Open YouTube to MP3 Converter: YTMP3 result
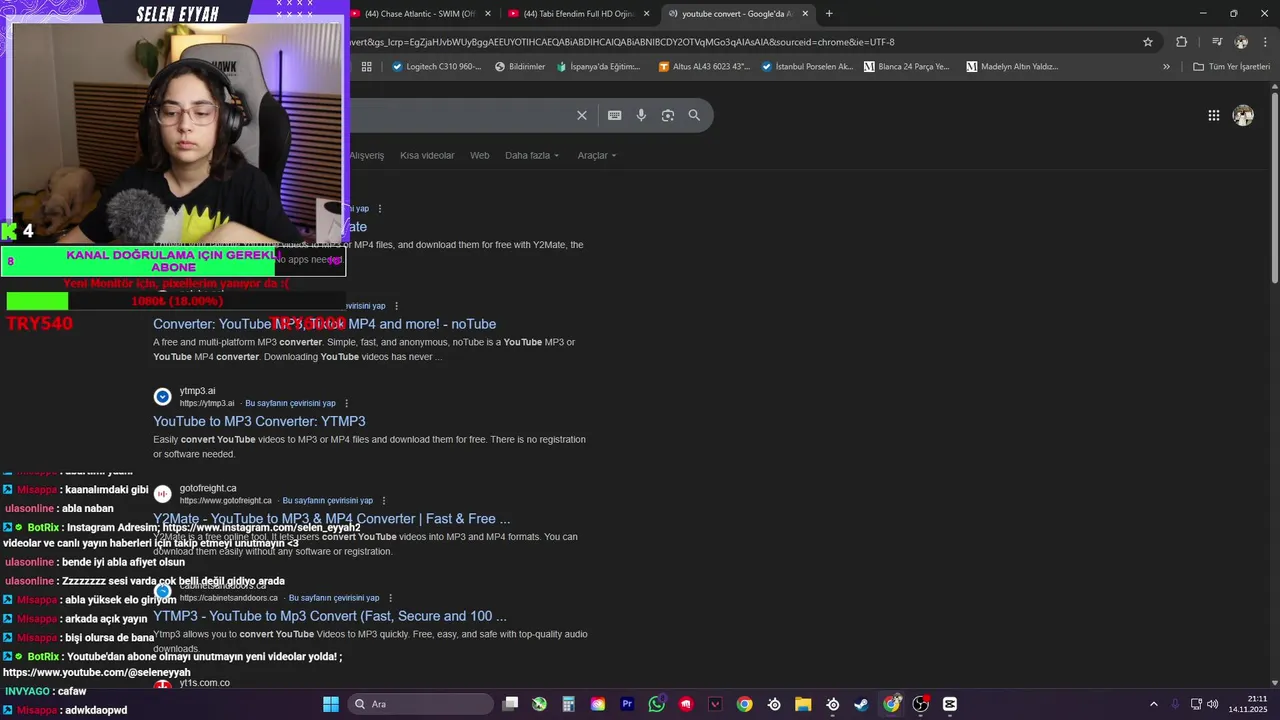 pos(259,421)
